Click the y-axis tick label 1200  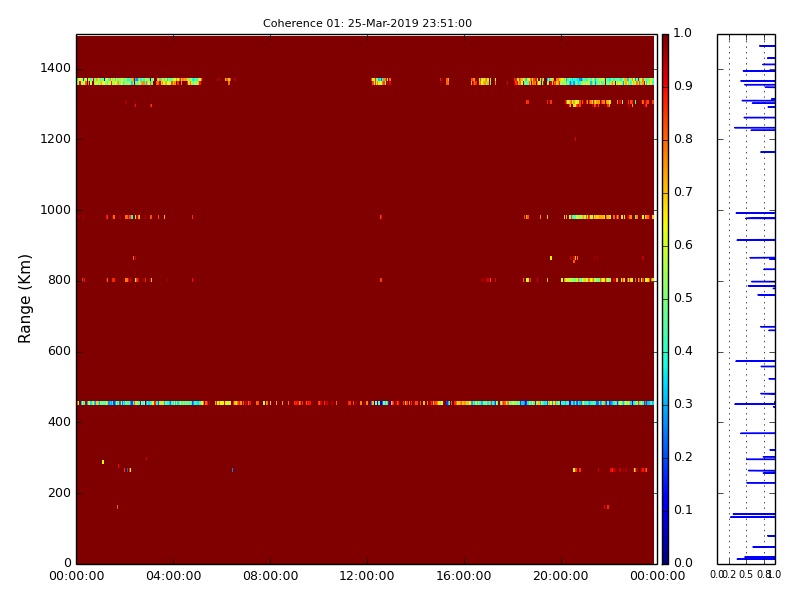(55, 139)
